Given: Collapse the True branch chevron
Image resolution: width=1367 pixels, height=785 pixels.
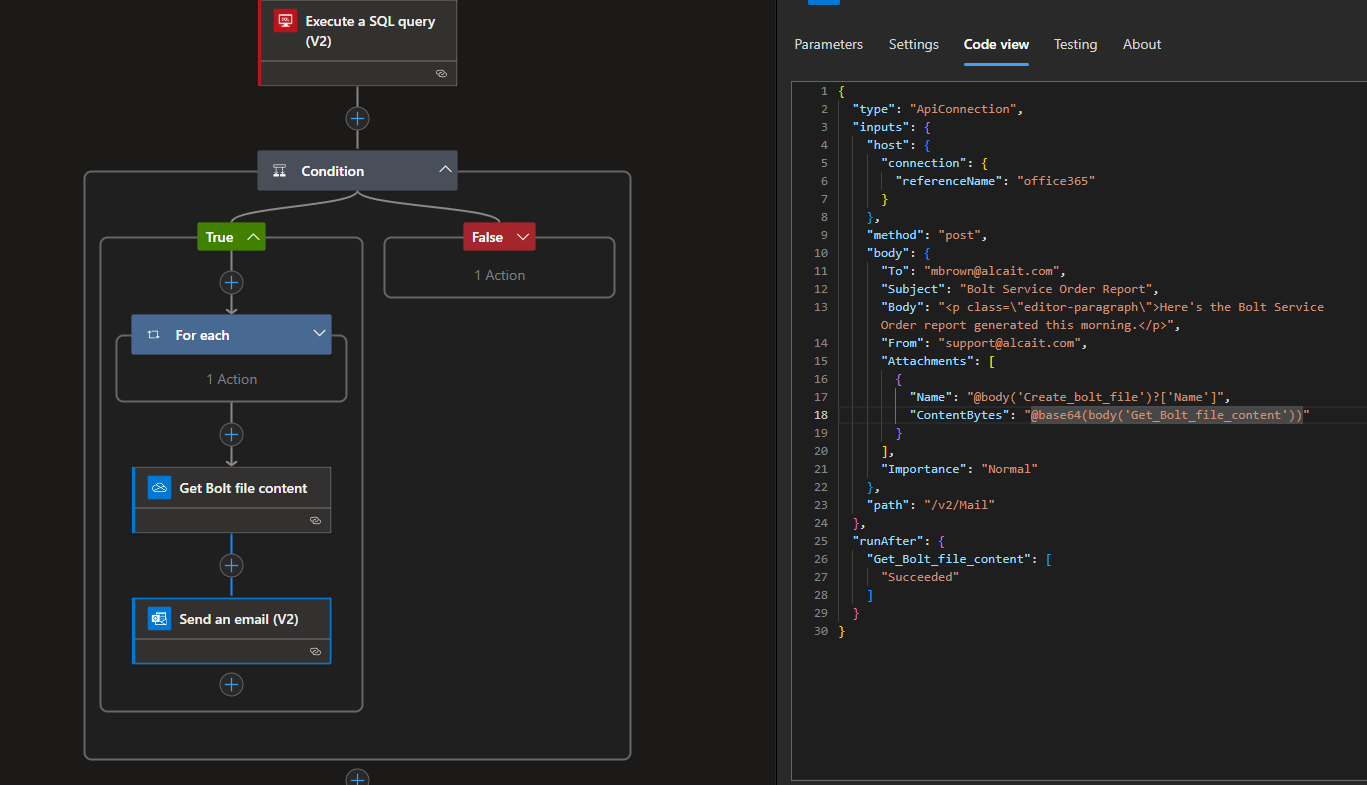Looking at the screenshot, I should (x=253, y=237).
